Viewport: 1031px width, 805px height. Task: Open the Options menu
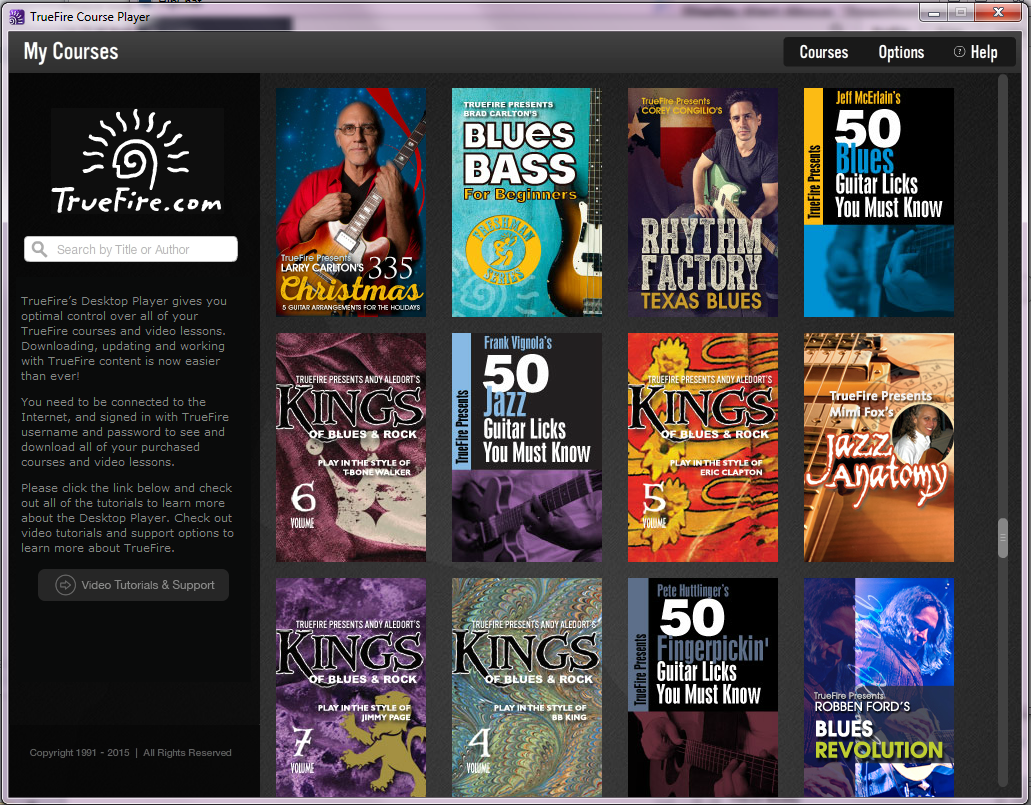tap(901, 52)
